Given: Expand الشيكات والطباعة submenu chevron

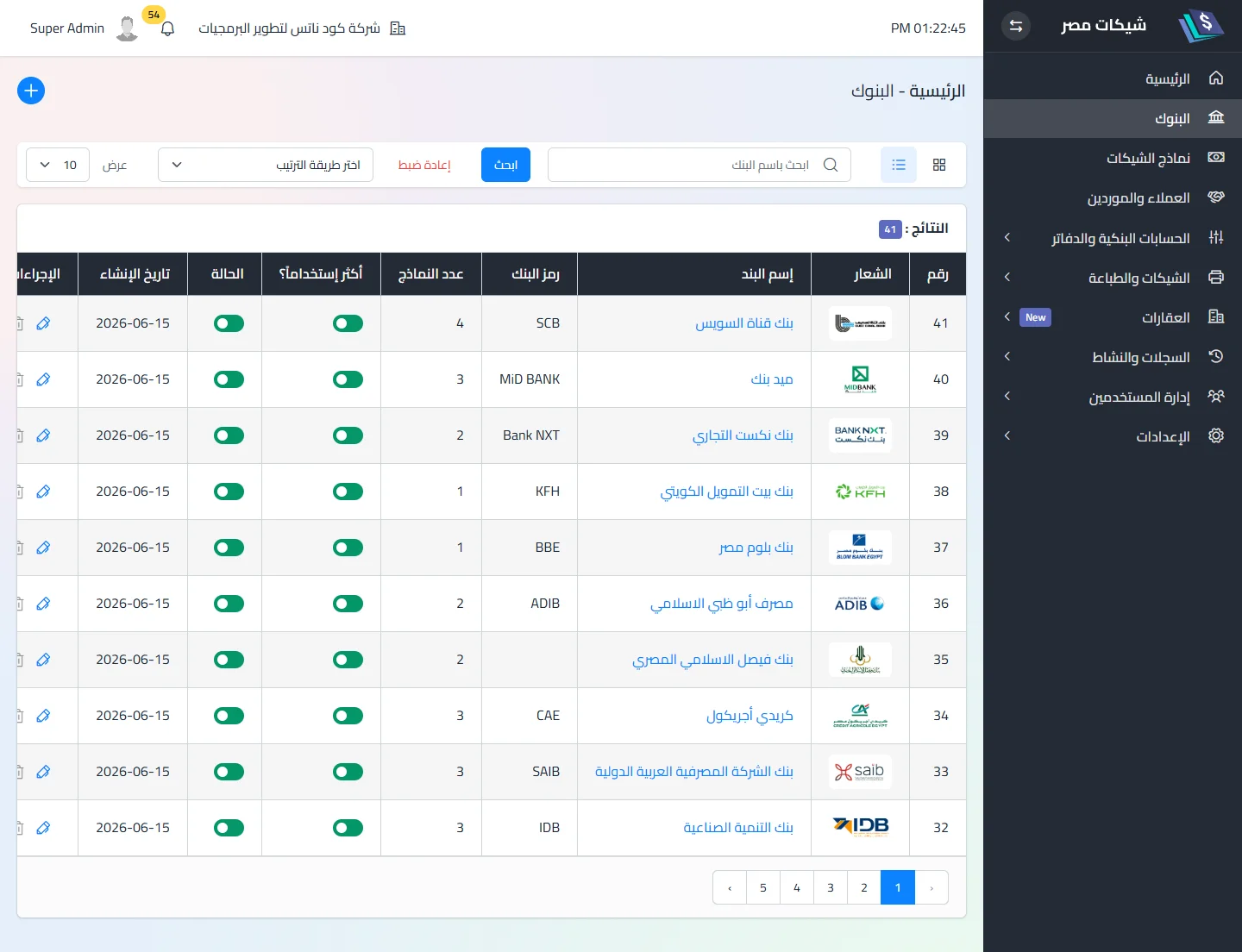Looking at the screenshot, I should pos(1007,277).
